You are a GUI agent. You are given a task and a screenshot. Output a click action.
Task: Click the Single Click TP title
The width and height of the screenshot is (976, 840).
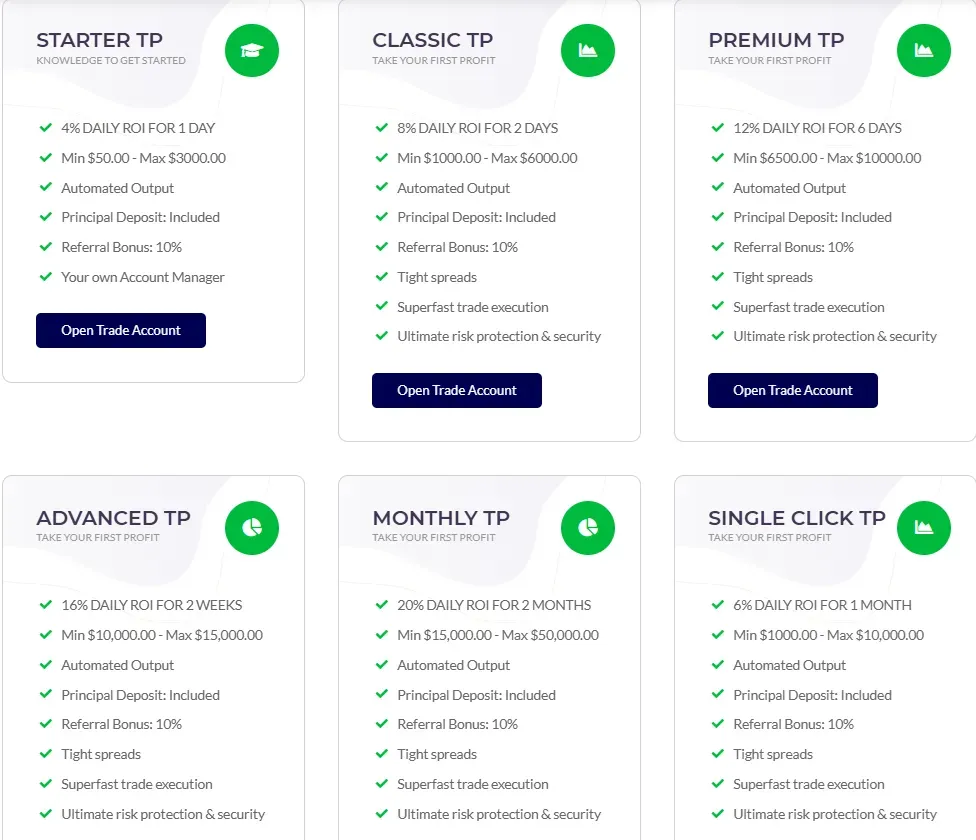[797, 518]
